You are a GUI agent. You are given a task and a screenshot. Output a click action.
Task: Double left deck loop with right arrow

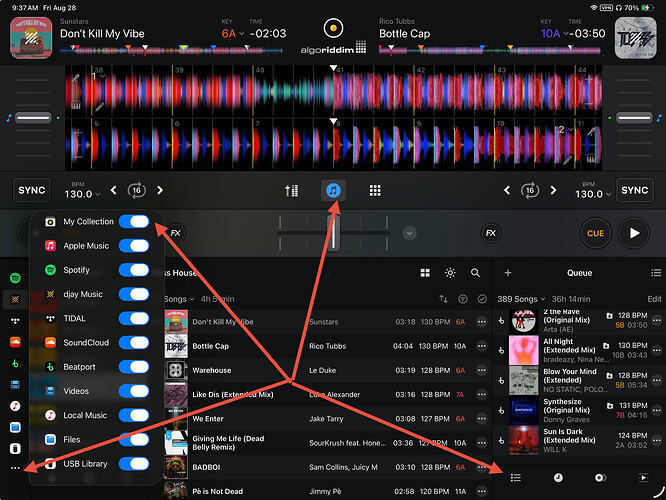coord(160,190)
